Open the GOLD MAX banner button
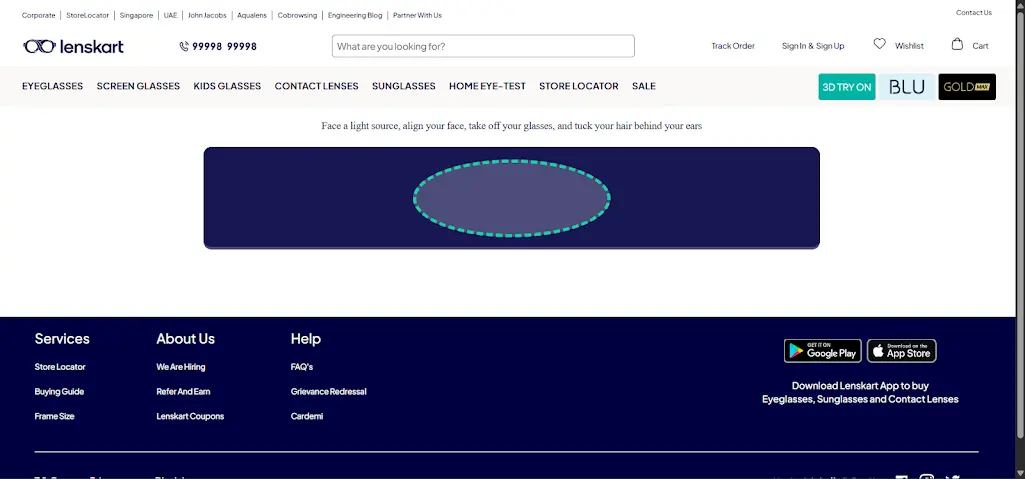The image size is (1025, 479). (967, 87)
